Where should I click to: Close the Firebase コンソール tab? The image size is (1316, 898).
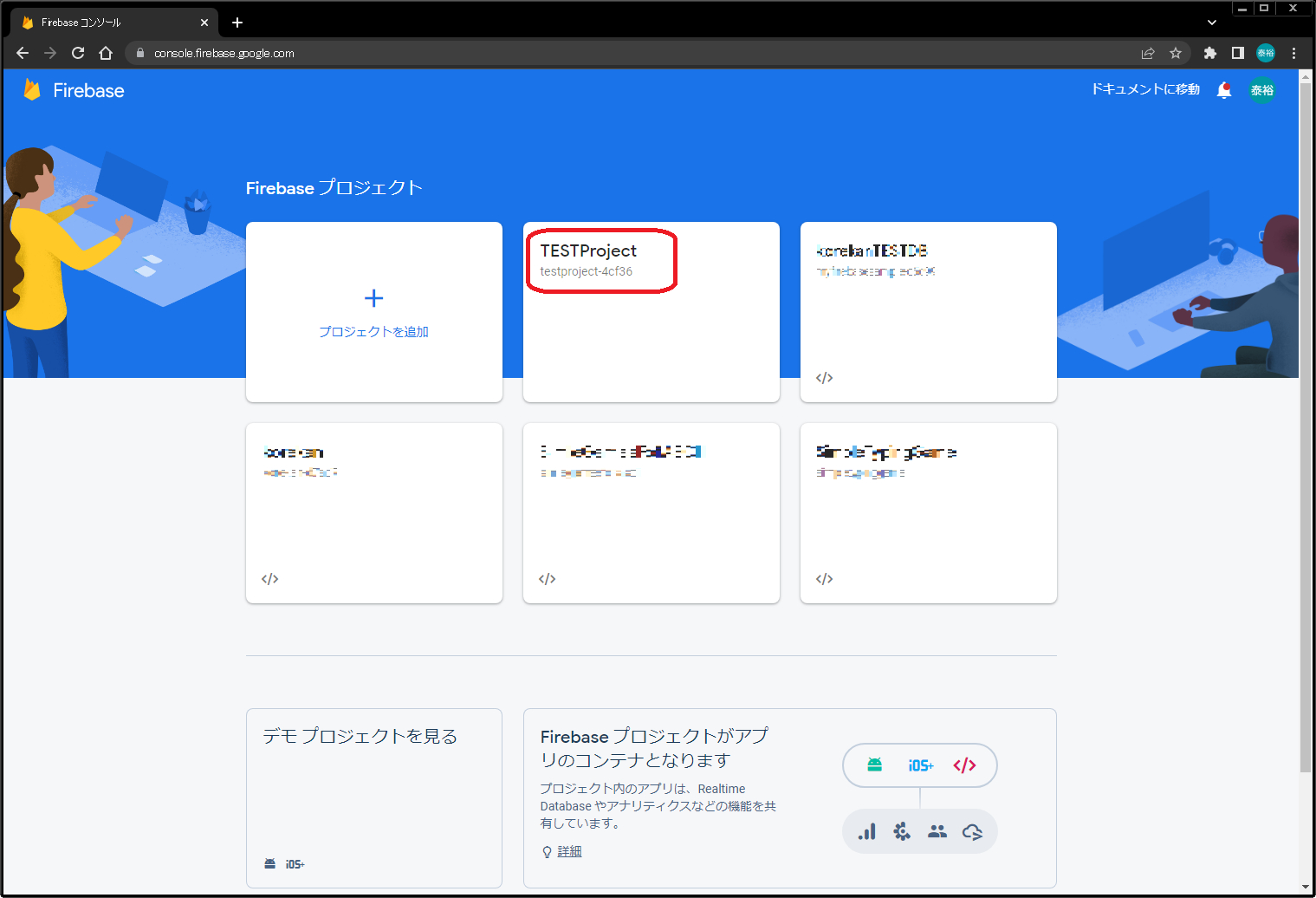204,23
